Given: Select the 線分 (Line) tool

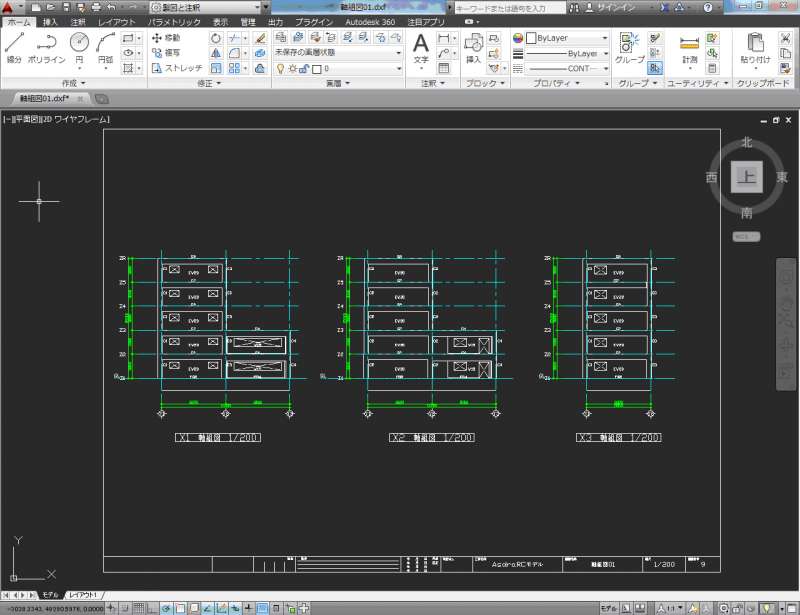Looking at the screenshot, I should (x=14, y=46).
